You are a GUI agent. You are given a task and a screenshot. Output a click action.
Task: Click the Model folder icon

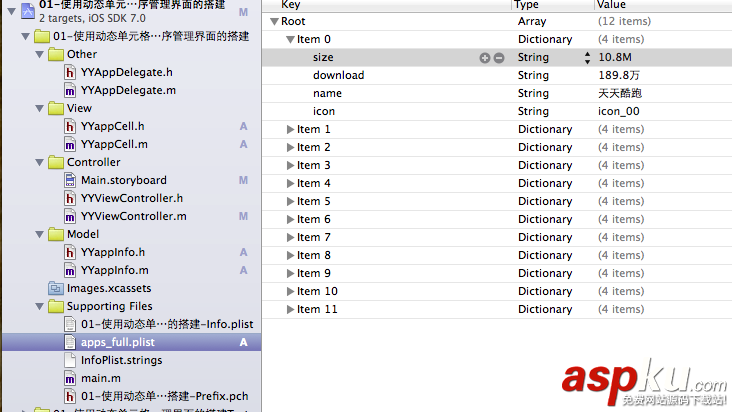tap(56, 234)
